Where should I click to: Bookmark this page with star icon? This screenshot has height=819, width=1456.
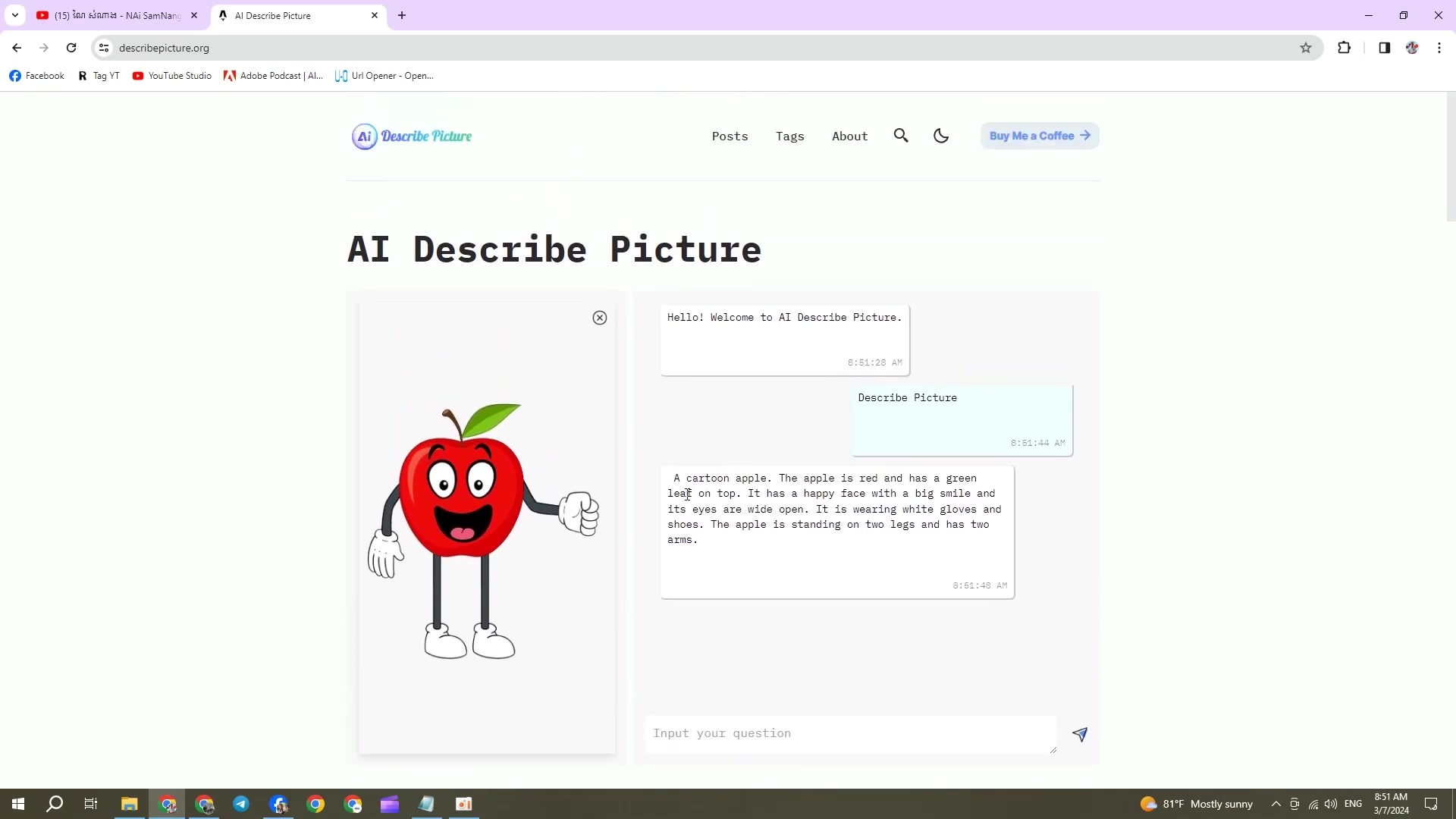(x=1306, y=48)
